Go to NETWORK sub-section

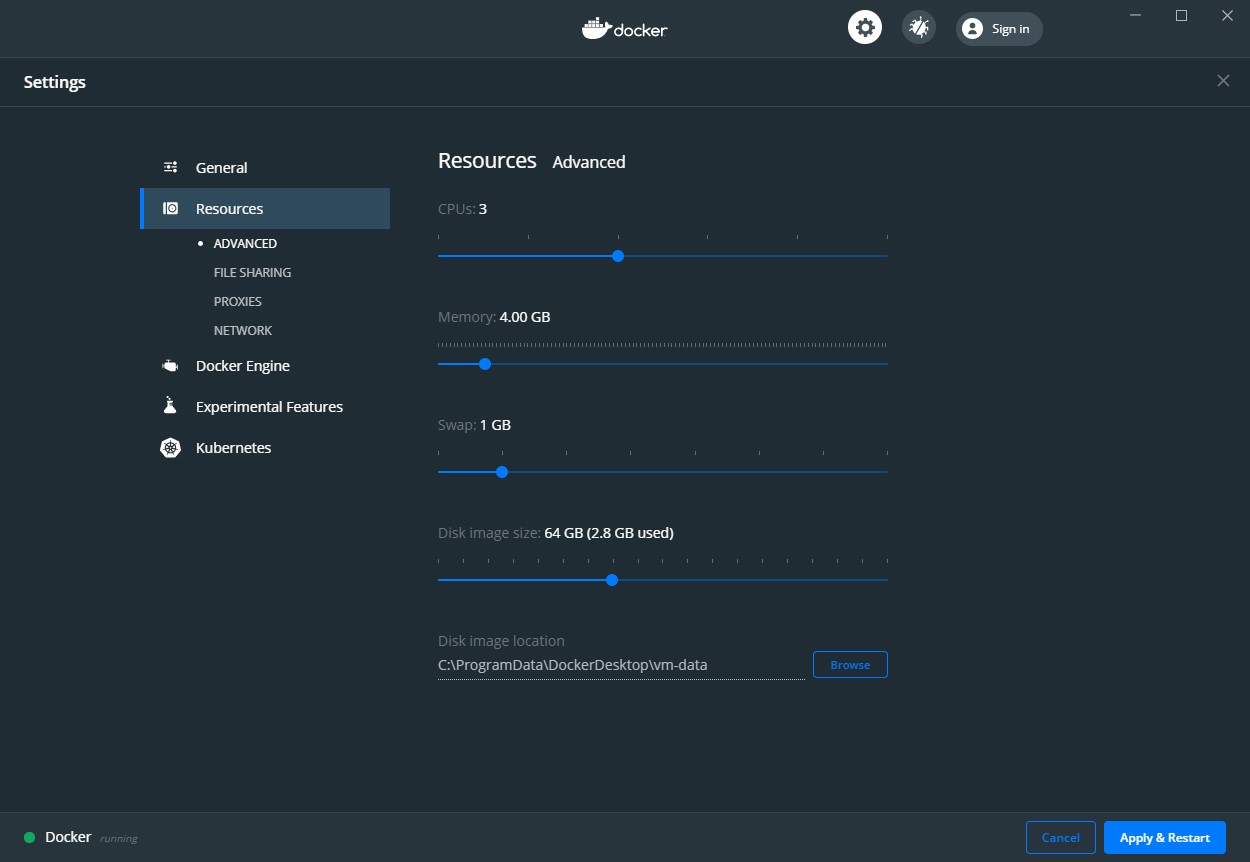pos(242,331)
